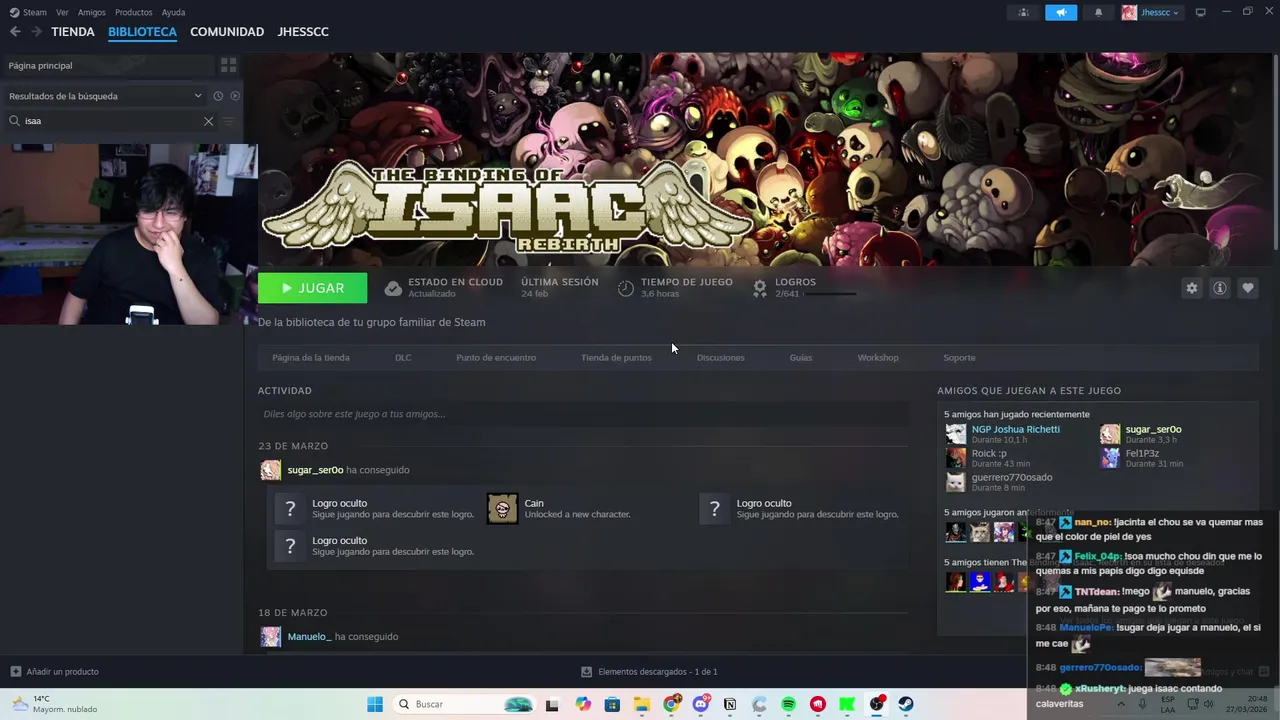
Task: Filter ready-to-play games icon
Action: point(235,96)
